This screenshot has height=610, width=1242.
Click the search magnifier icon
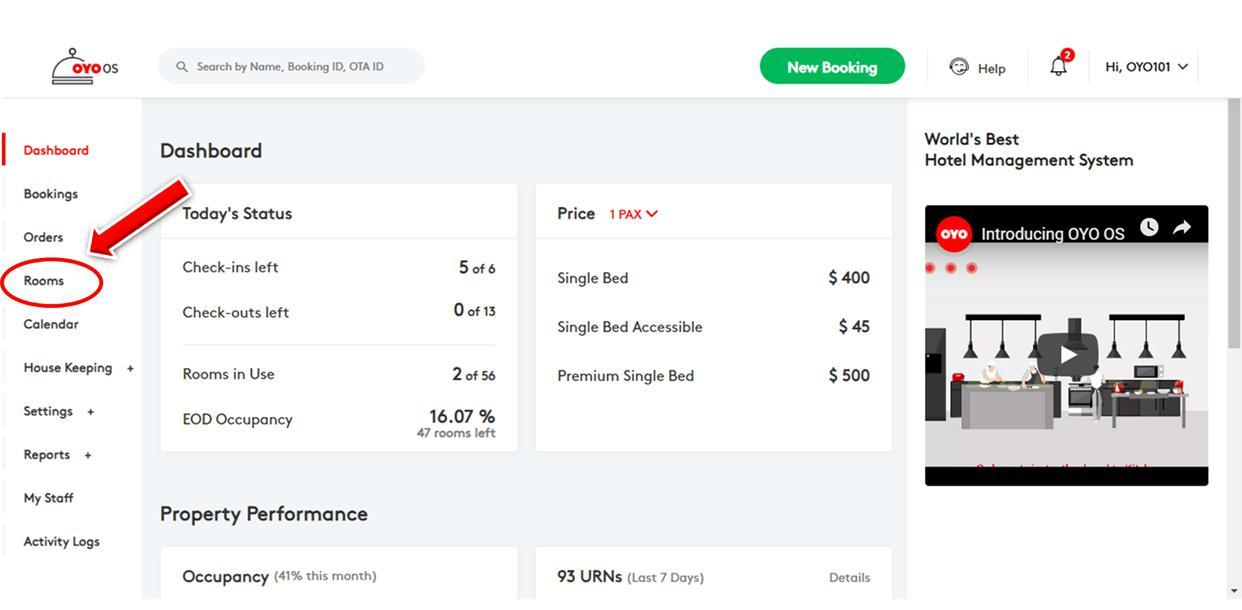(182, 67)
